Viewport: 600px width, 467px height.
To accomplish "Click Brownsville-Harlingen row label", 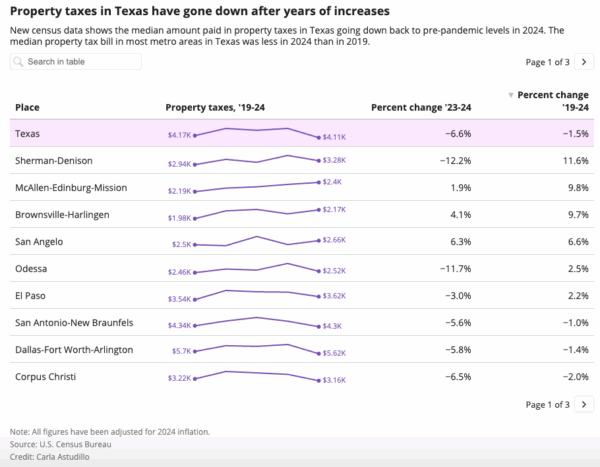I will pyautogui.click(x=62, y=214).
